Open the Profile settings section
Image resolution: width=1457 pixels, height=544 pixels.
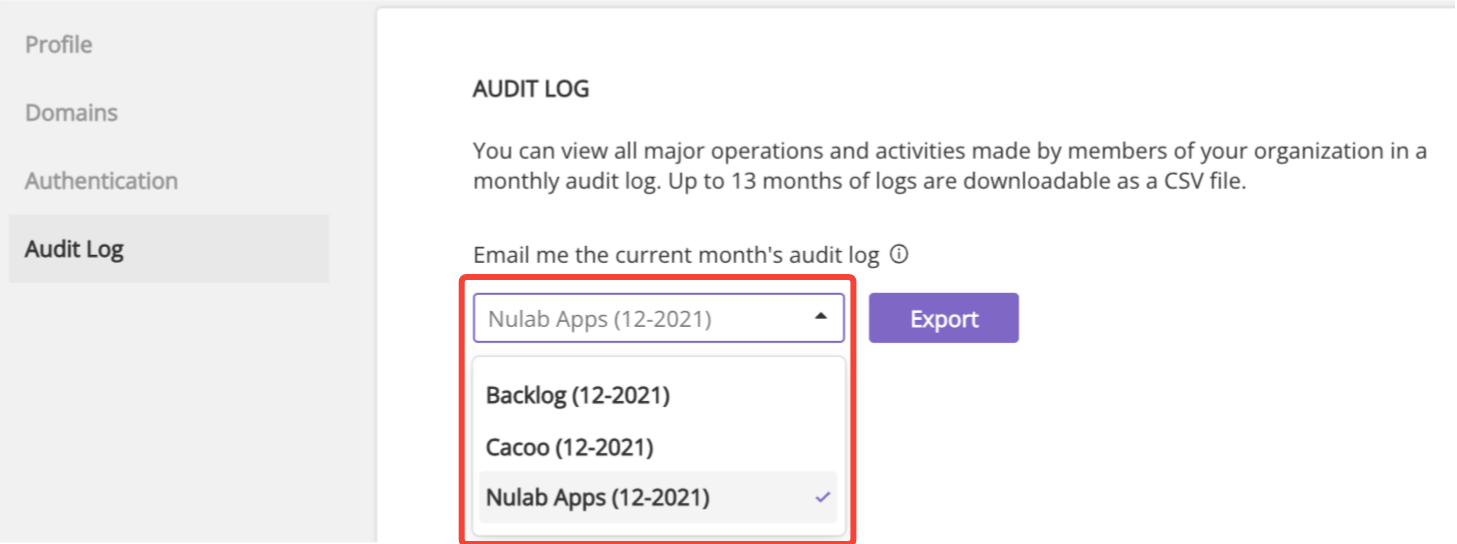pos(59,45)
